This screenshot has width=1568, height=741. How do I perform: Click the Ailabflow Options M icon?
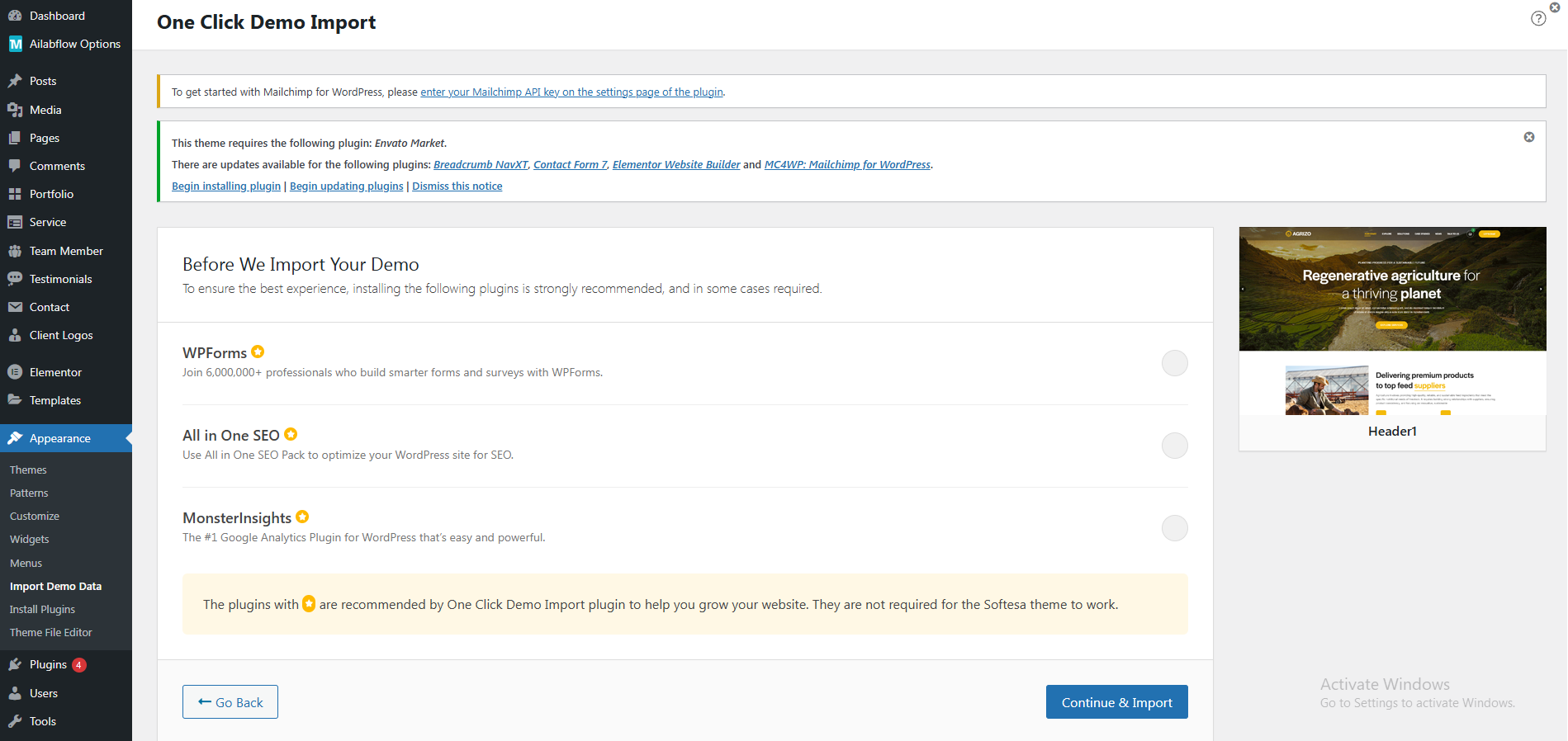coord(15,44)
